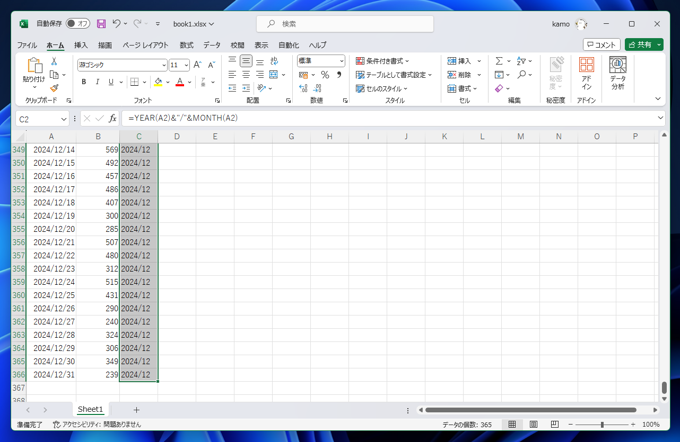680x442 pixels.
Task: Open Sort and Filter tool
Action: click(521, 61)
